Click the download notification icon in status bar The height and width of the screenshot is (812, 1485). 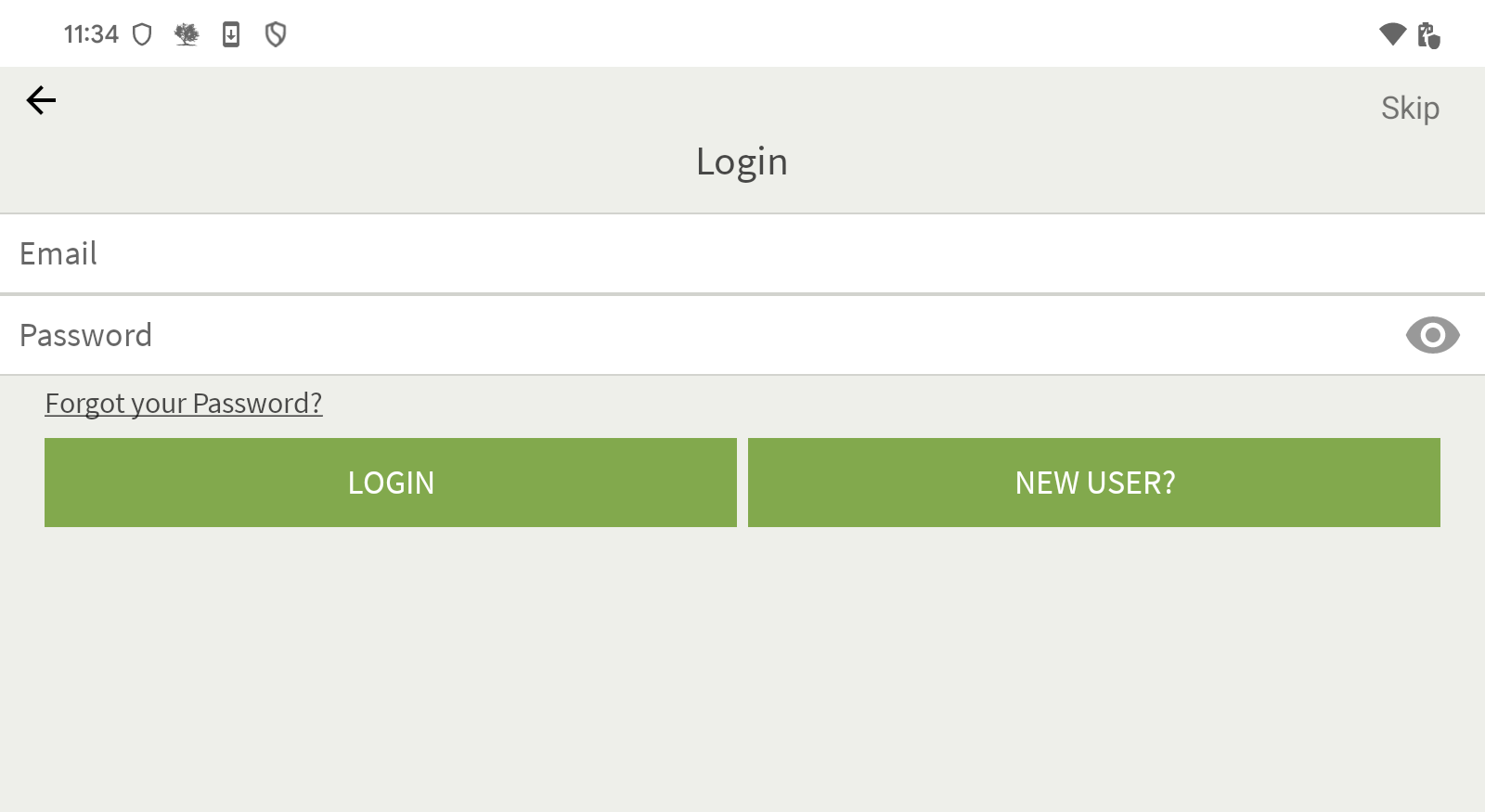[x=231, y=35]
